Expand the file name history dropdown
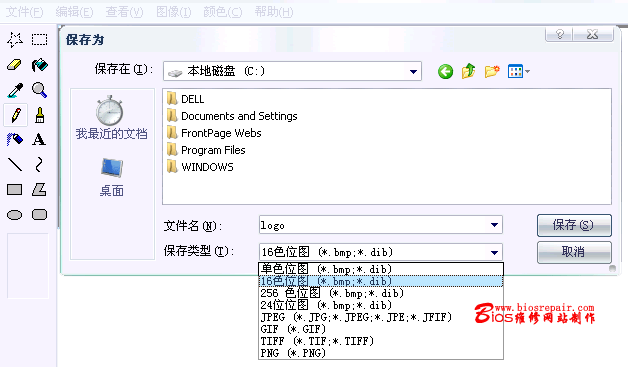The height and width of the screenshot is (367, 628). (x=494, y=225)
